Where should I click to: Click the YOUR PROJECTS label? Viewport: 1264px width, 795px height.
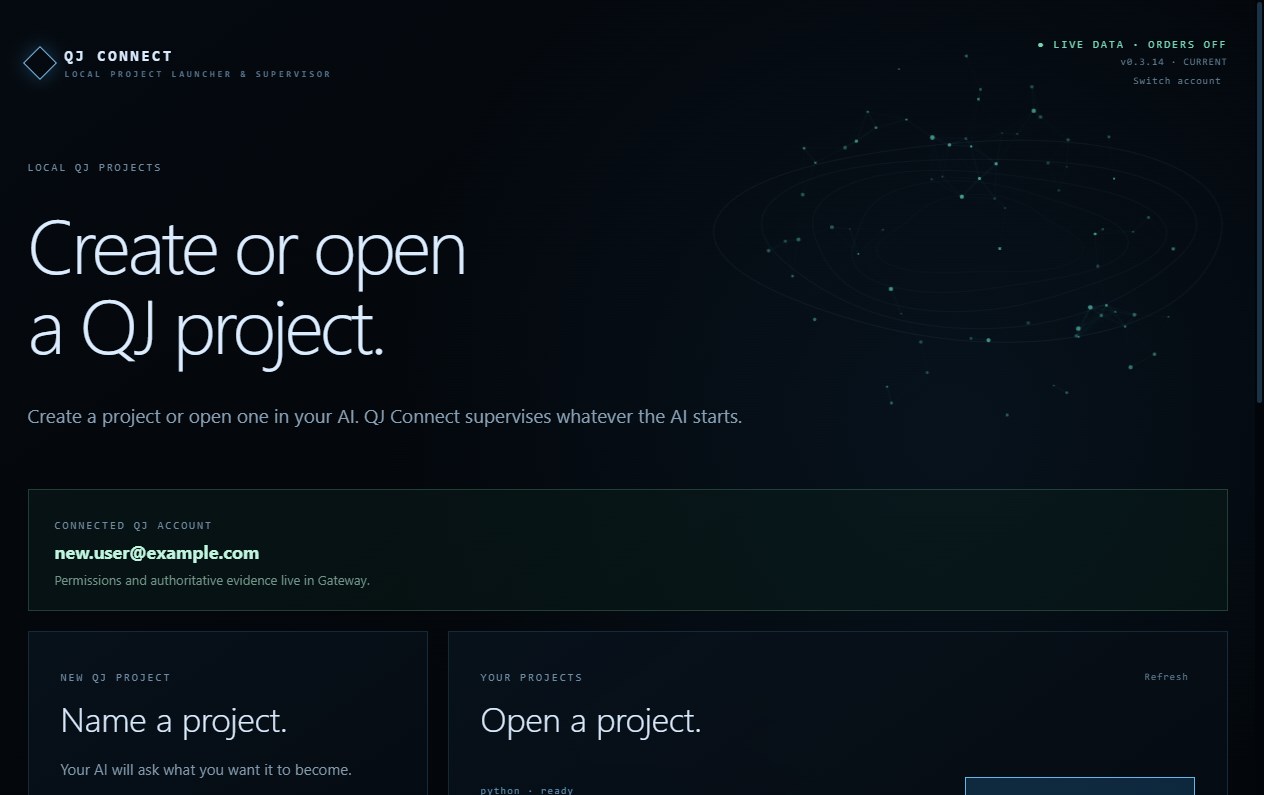[531, 677]
